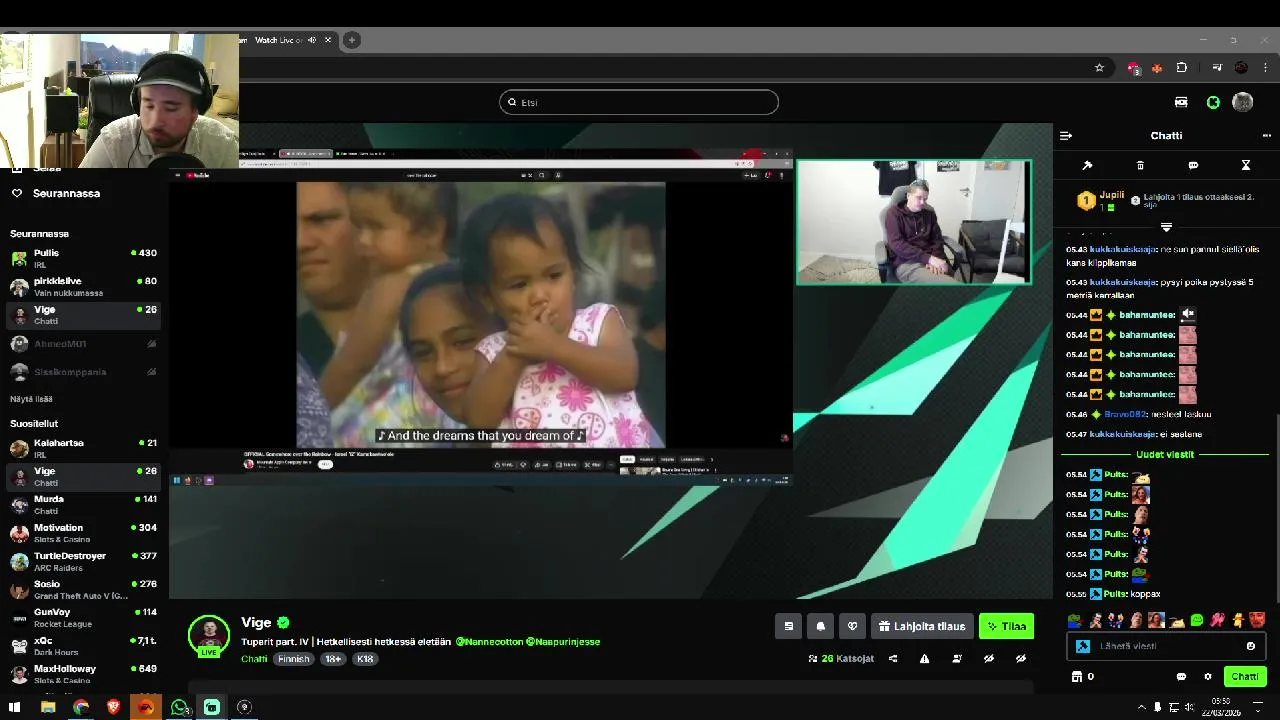Viewport: 1280px width, 720px height.
Task: Open Kick clips icon in top bar
Action: coord(1181,102)
